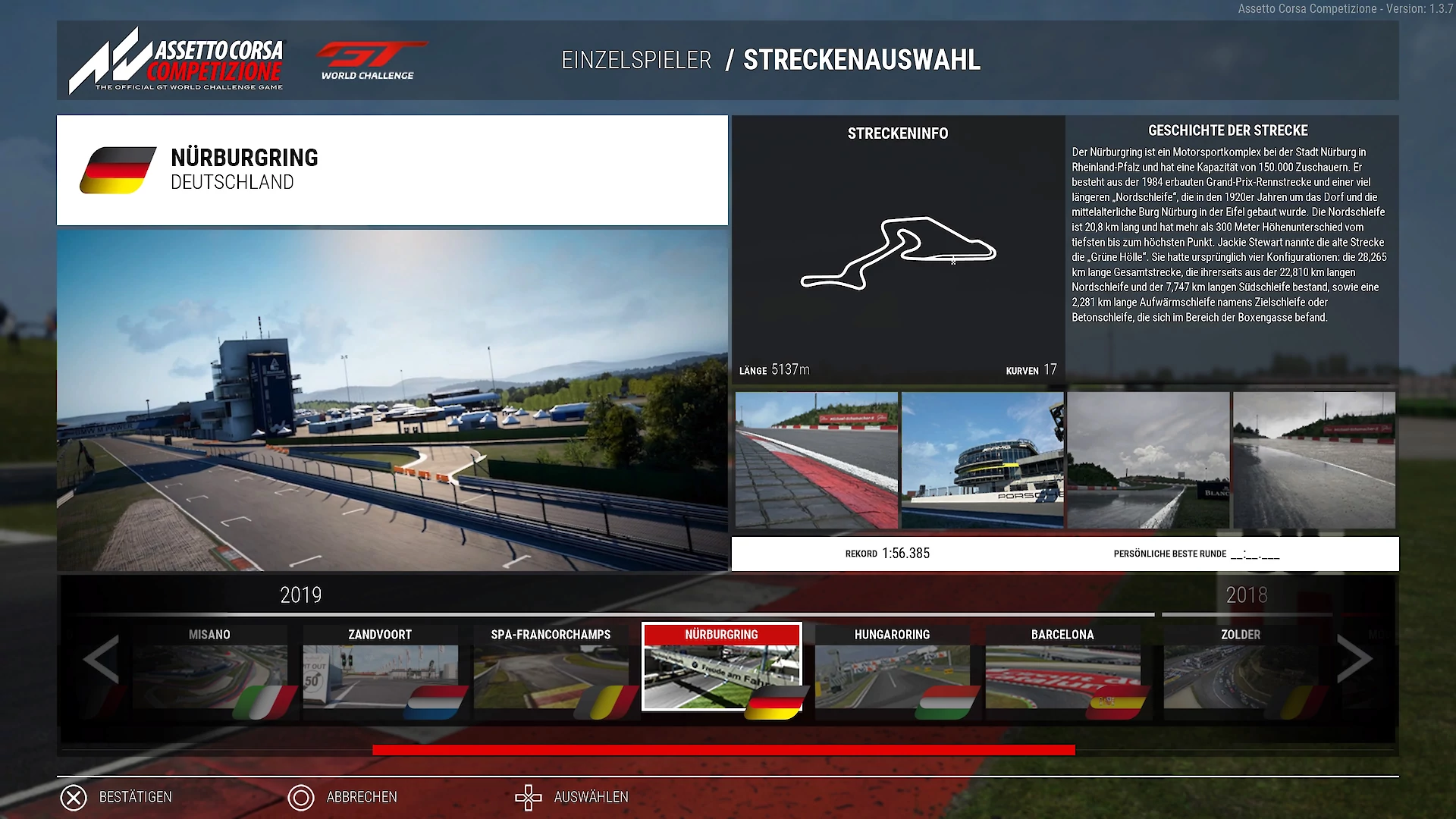Image resolution: width=1456 pixels, height=819 pixels.
Task: Open the red kerb close-up photo
Action: pyautogui.click(x=816, y=460)
